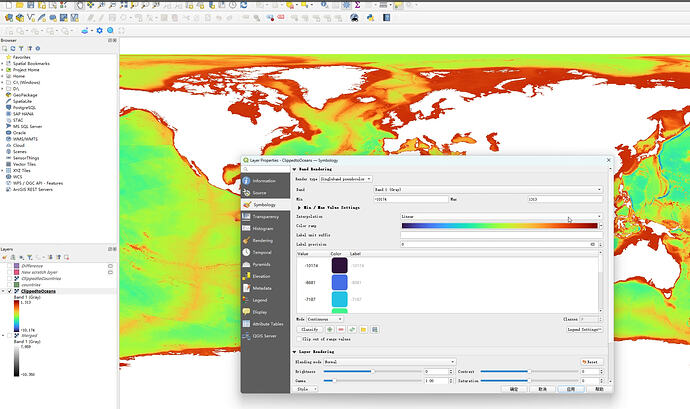Open the Attribute Tables page

266,324
